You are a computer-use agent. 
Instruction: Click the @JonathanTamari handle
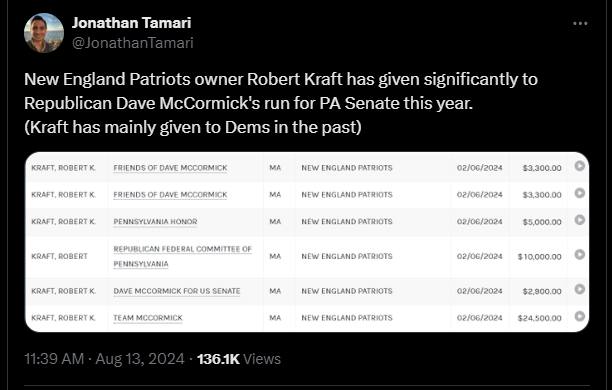133,43
